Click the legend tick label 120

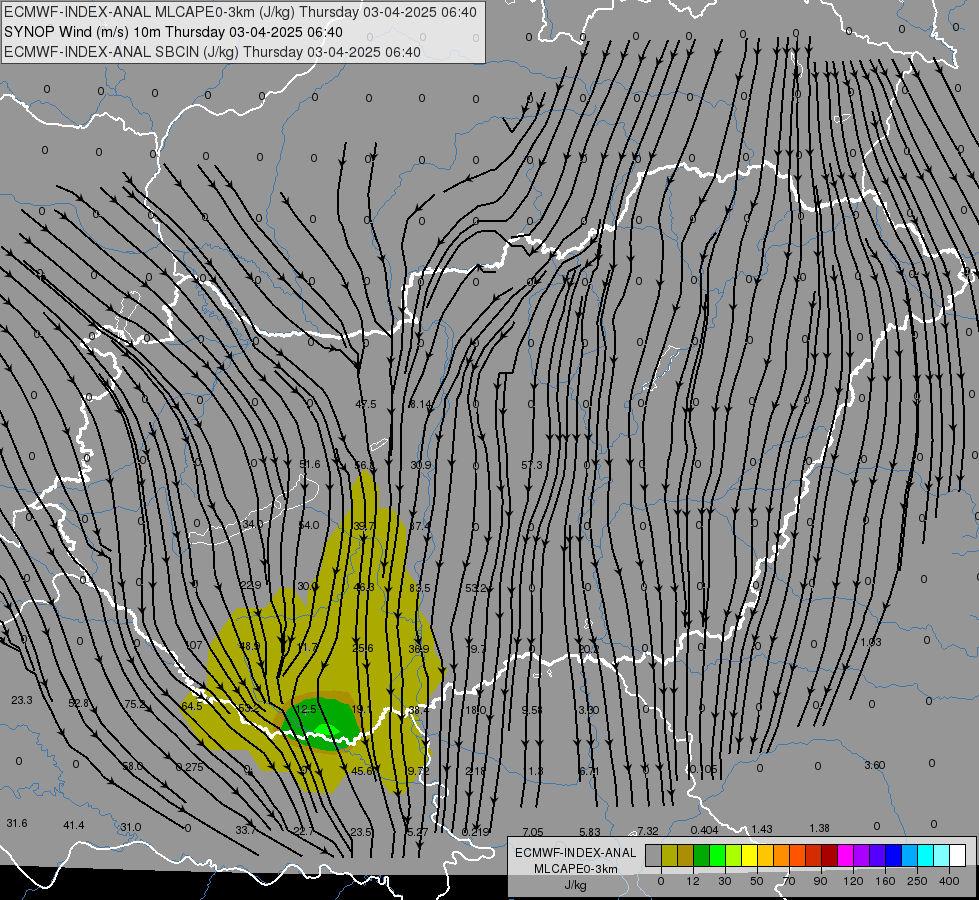853,881
